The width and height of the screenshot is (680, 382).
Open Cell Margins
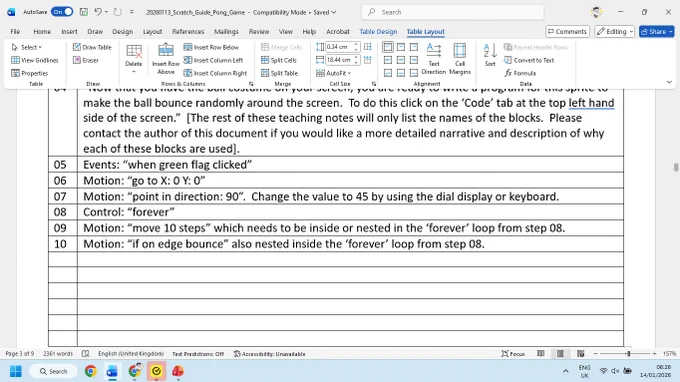pos(460,59)
